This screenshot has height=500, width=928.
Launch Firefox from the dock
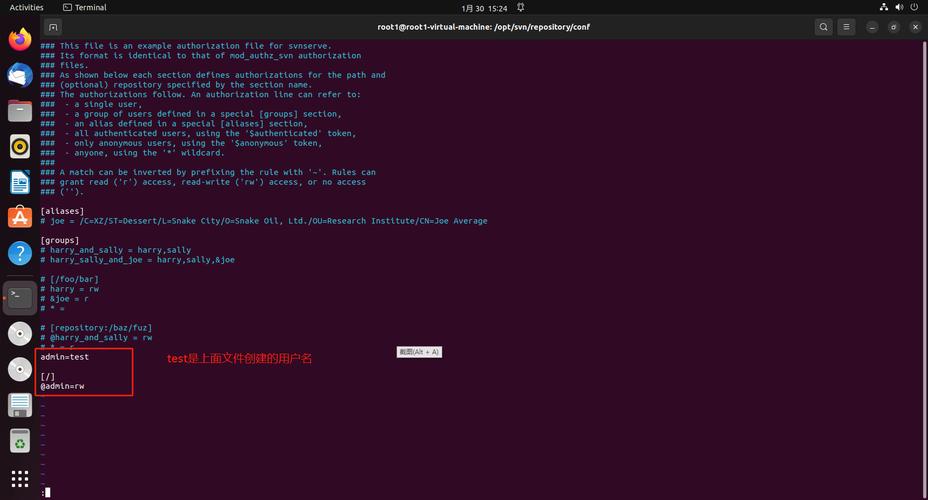point(20,39)
